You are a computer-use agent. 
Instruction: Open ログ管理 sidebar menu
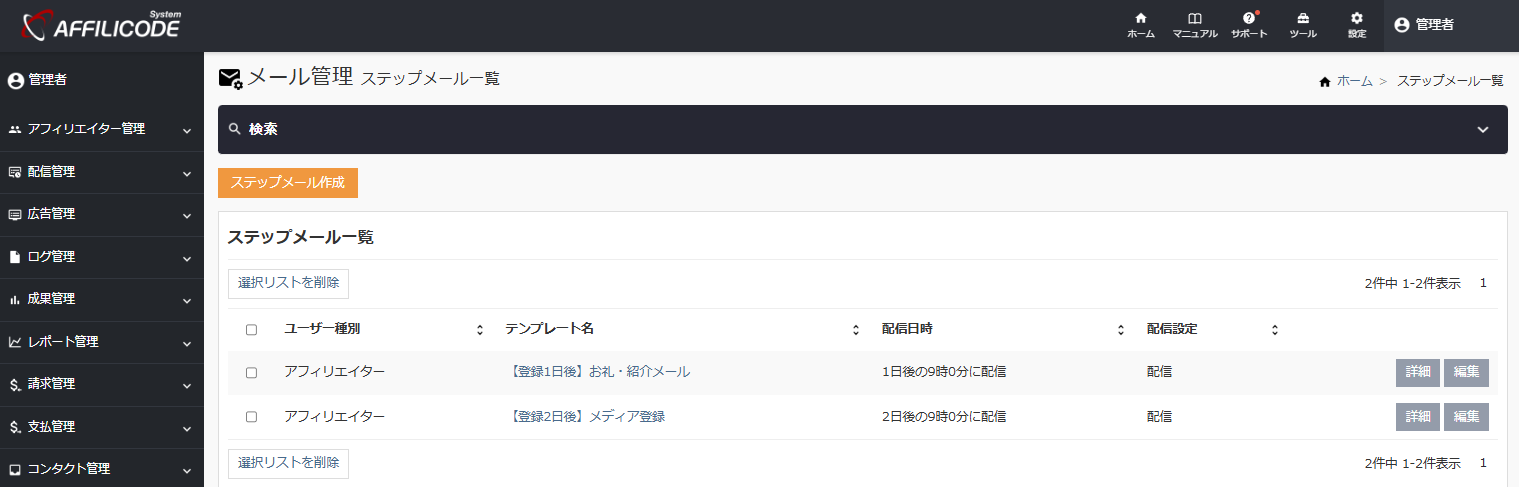point(102,257)
